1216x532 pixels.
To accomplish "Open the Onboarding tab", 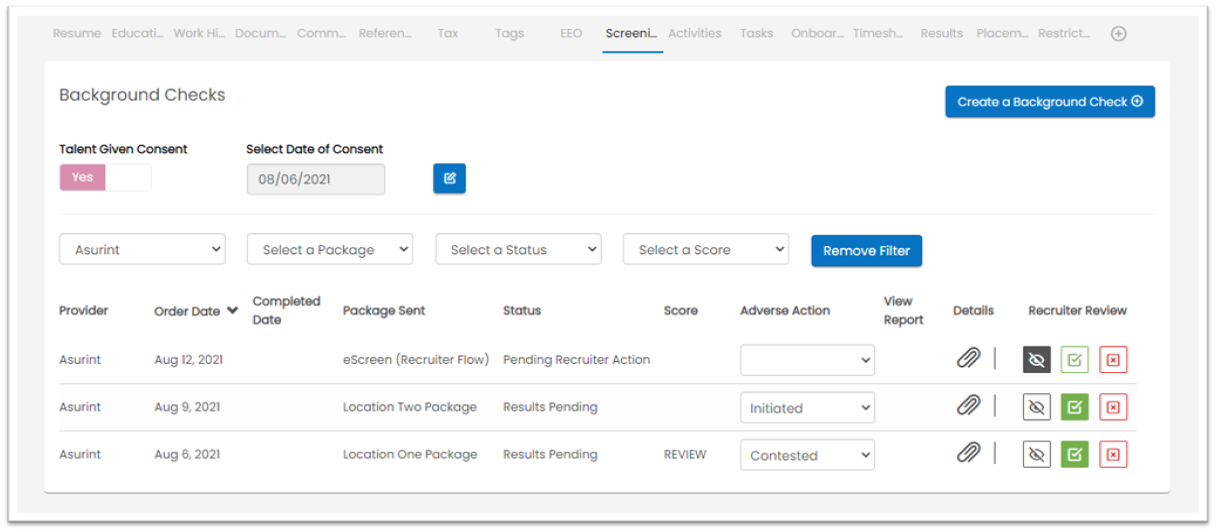I will [817, 33].
